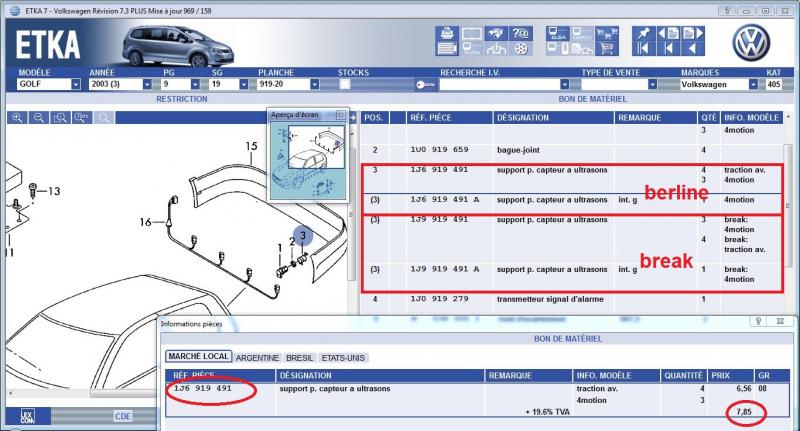Toggle the STOCKS checkbox
This screenshot has height=431, width=800.
pyautogui.click(x=345, y=85)
